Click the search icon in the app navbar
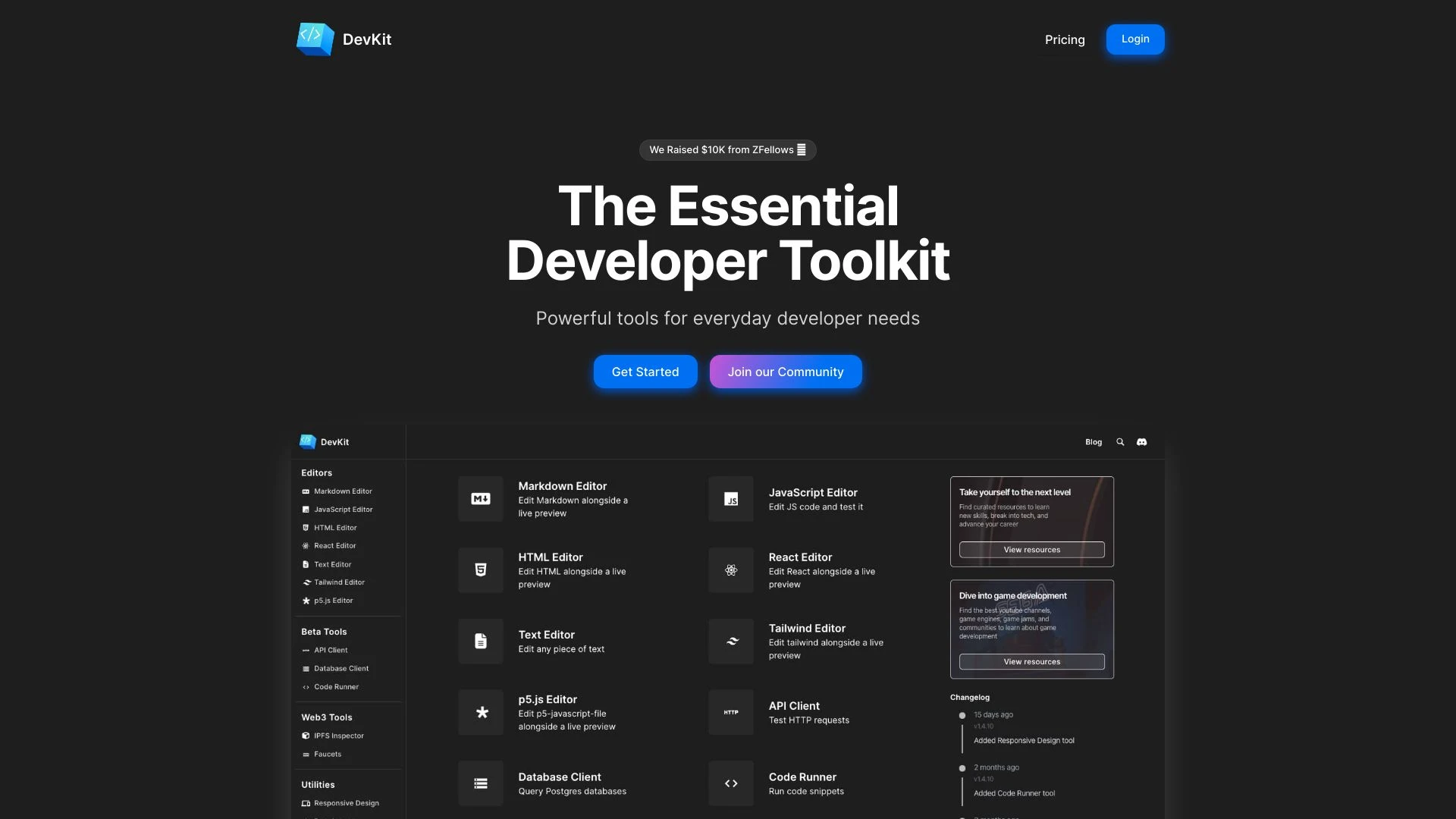This screenshot has height=819, width=1456. pos(1120,441)
